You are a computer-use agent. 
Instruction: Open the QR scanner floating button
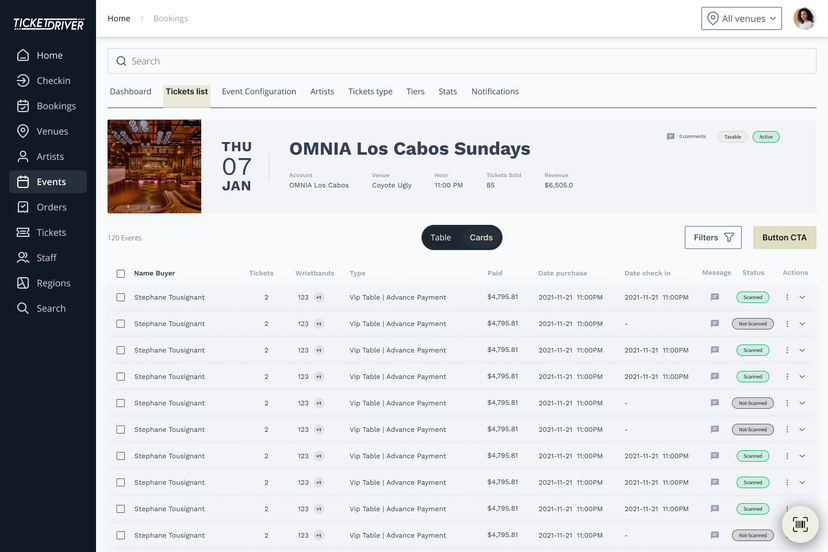coord(799,524)
